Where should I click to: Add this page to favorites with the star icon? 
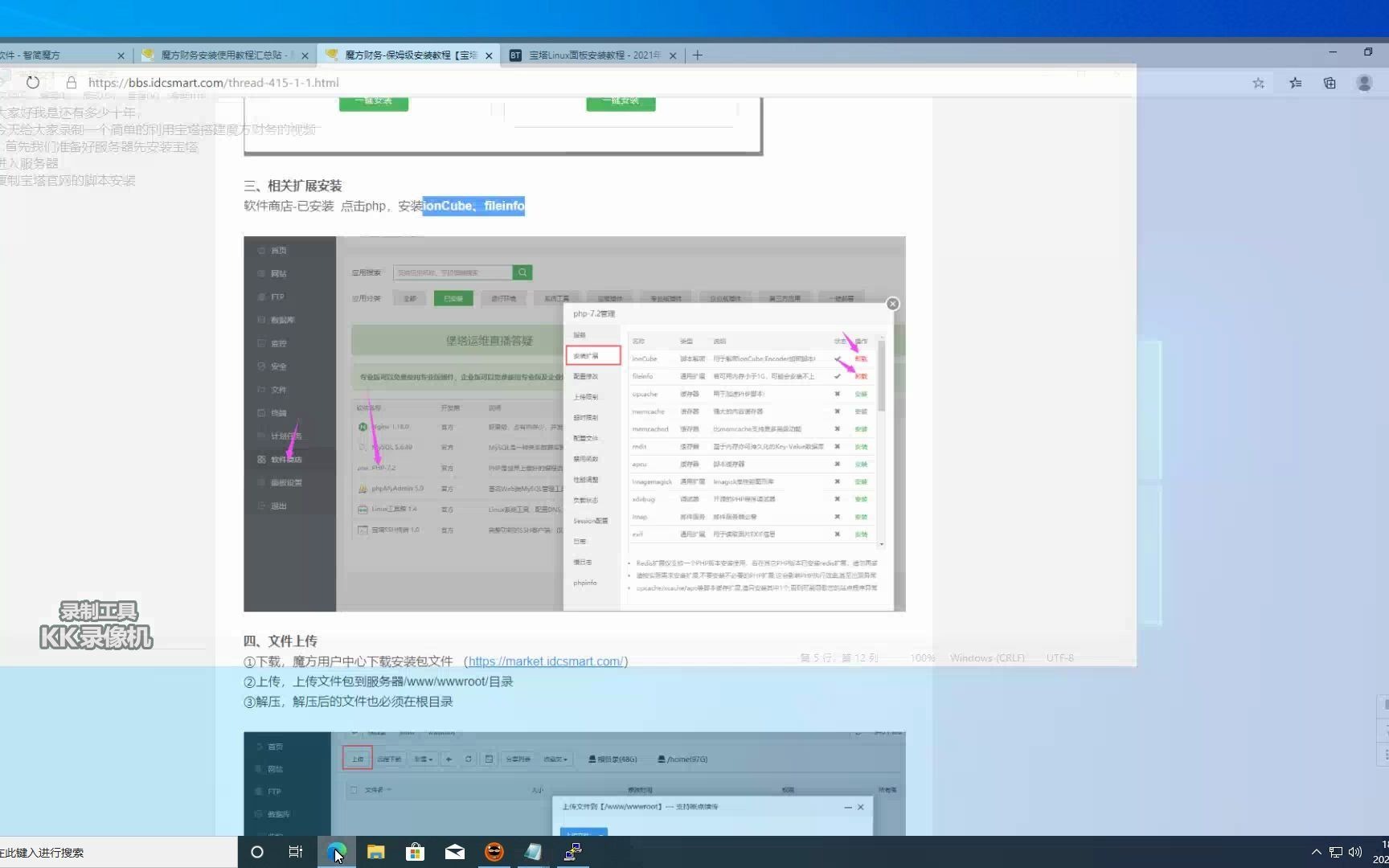point(1259,83)
